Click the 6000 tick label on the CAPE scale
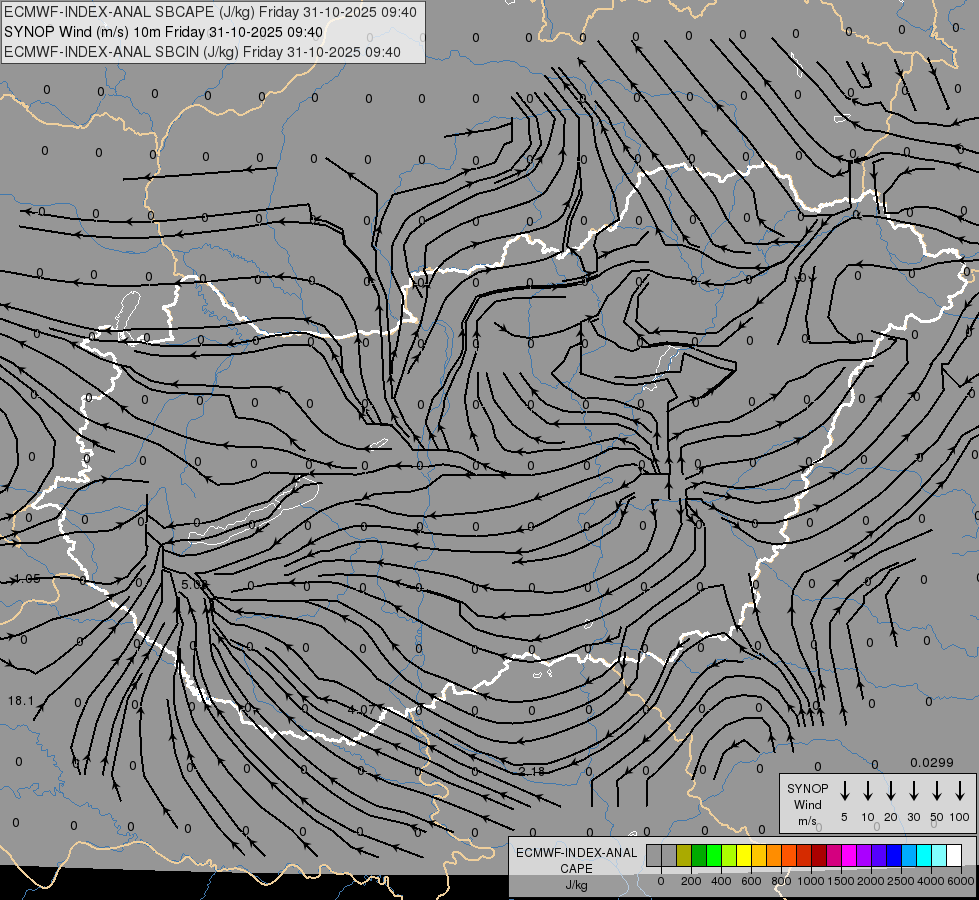The width and height of the screenshot is (979, 900). coord(961,881)
